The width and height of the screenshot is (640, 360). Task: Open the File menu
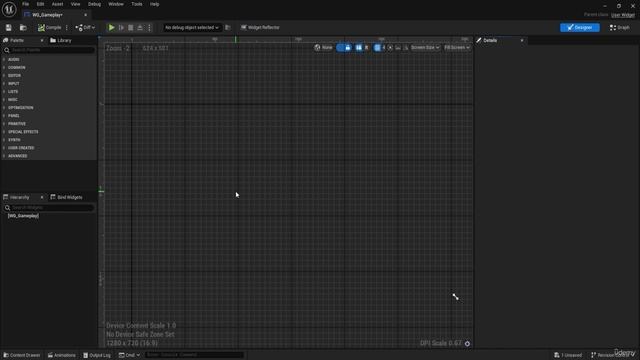pos(25,4)
